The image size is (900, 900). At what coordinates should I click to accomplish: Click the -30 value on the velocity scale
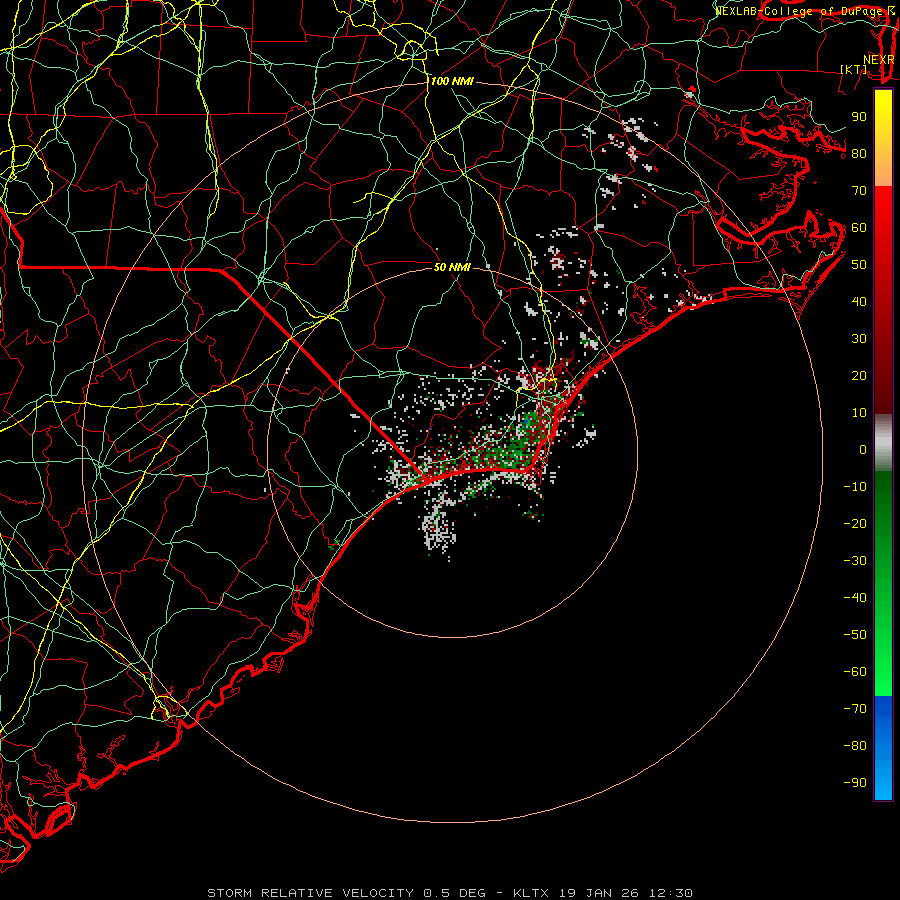(x=855, y=561)
